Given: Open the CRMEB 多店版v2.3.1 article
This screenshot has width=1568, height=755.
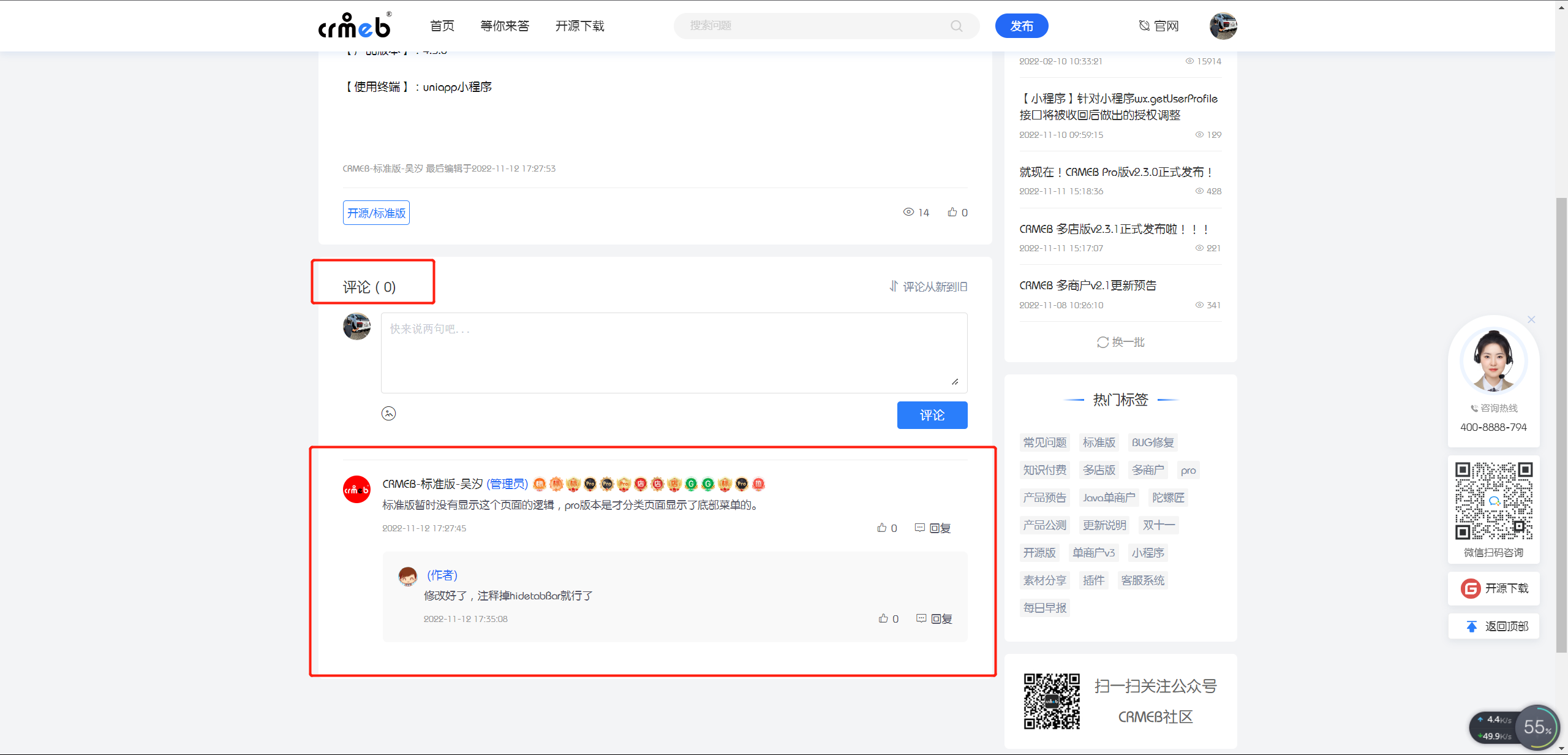Looking at the screenshot, I should click(x=1115, y=229).
